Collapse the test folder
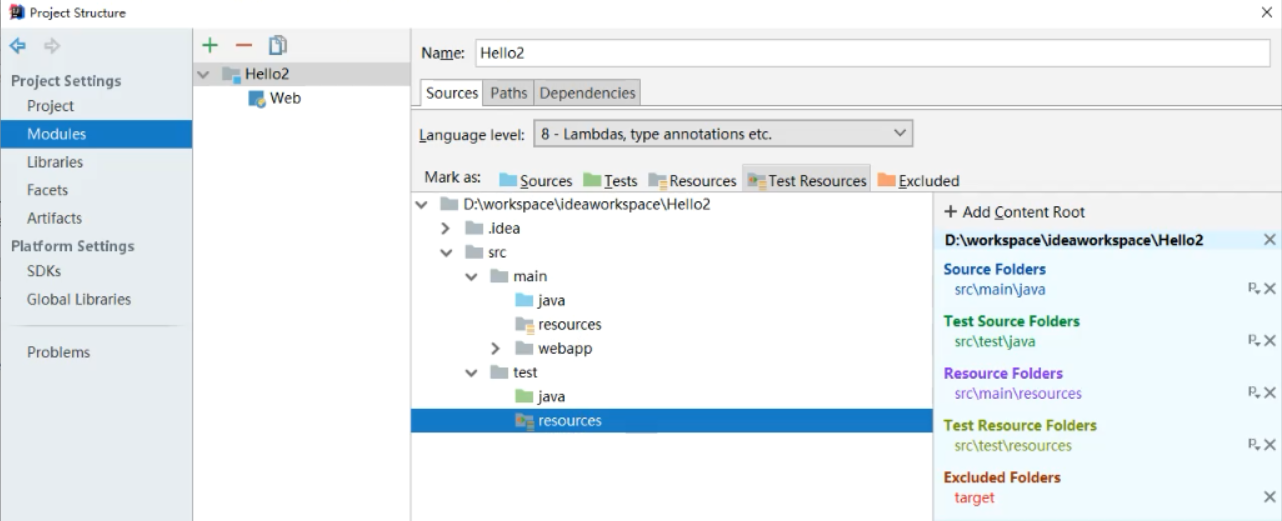Screen dimensions: 1282x521 (471, 372)
